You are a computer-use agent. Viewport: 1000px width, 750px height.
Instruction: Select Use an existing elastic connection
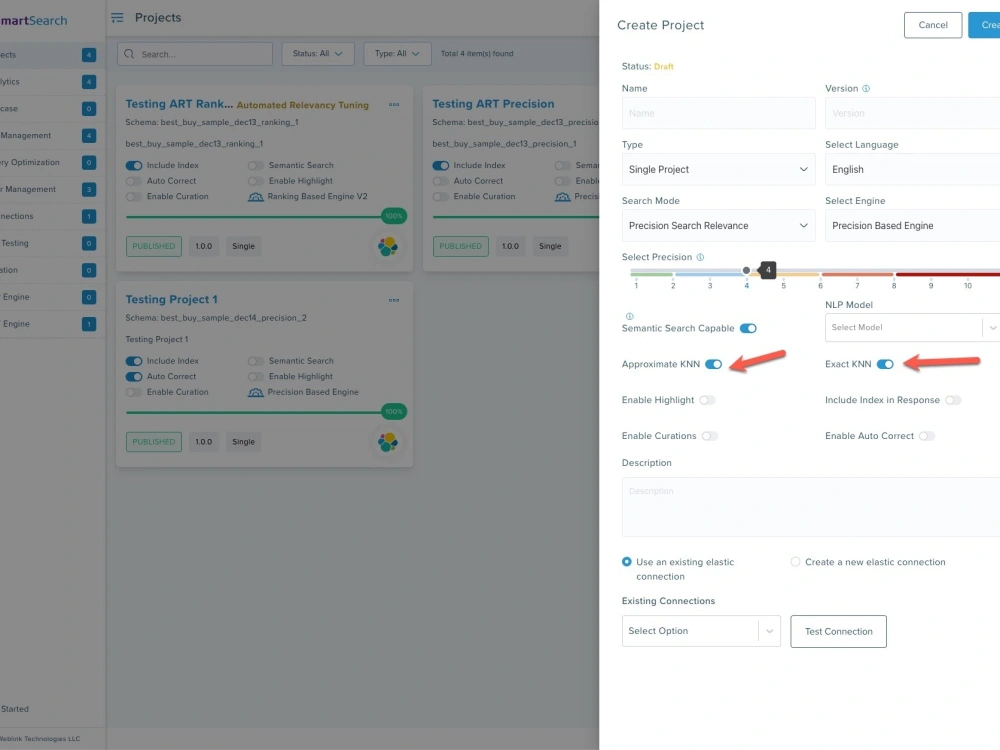point(627,562)
